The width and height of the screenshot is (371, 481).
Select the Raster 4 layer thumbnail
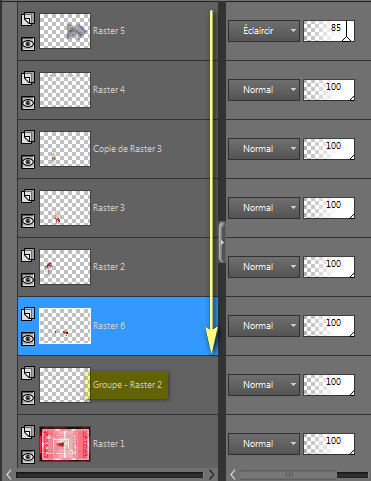click(x=65, y=90)
